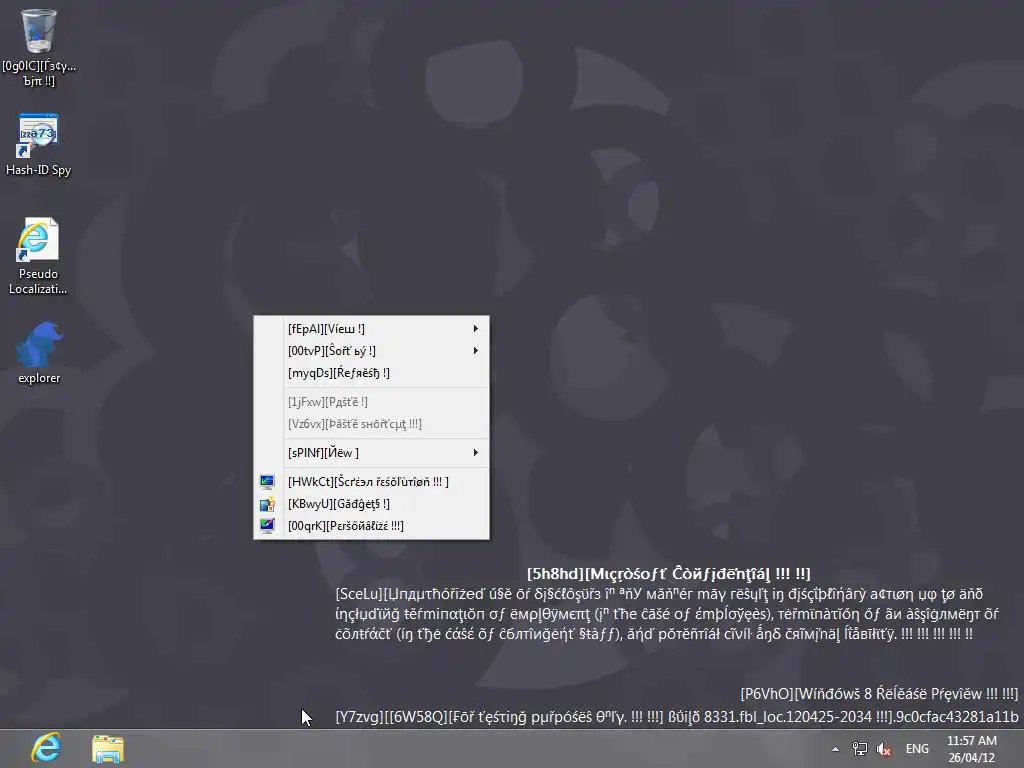
Task: Expand the Sort by submenu arrow
Action: coord(475,351)
